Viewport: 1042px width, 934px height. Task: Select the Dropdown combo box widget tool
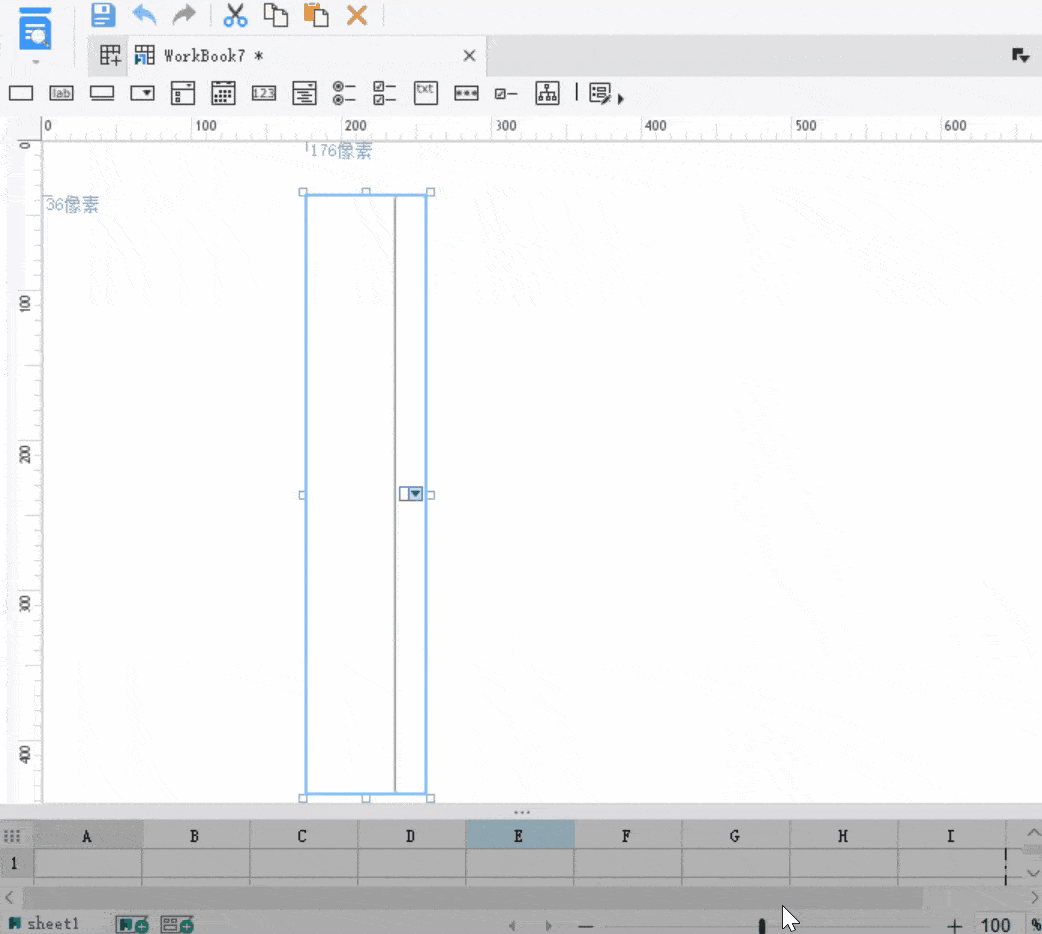pyautogui.click(x=143, y=93)
